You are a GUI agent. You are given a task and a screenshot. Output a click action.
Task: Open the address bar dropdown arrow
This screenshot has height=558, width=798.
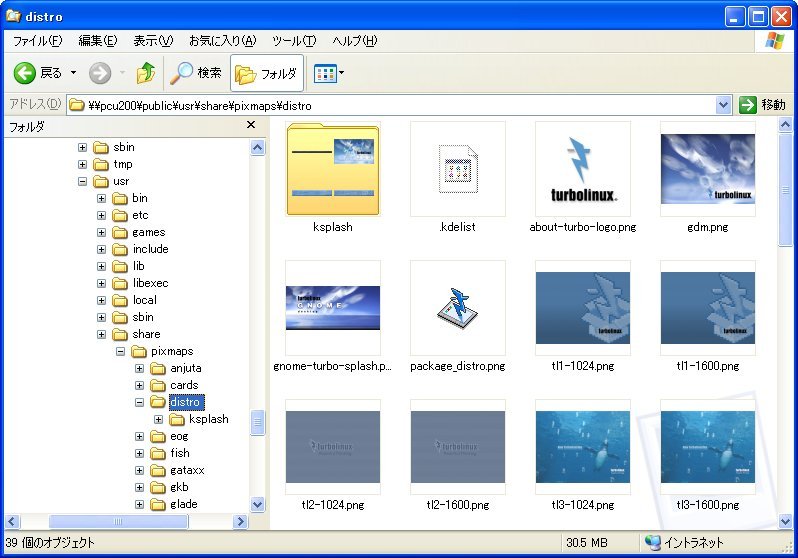pyautogui.click(x=723, y=105)
